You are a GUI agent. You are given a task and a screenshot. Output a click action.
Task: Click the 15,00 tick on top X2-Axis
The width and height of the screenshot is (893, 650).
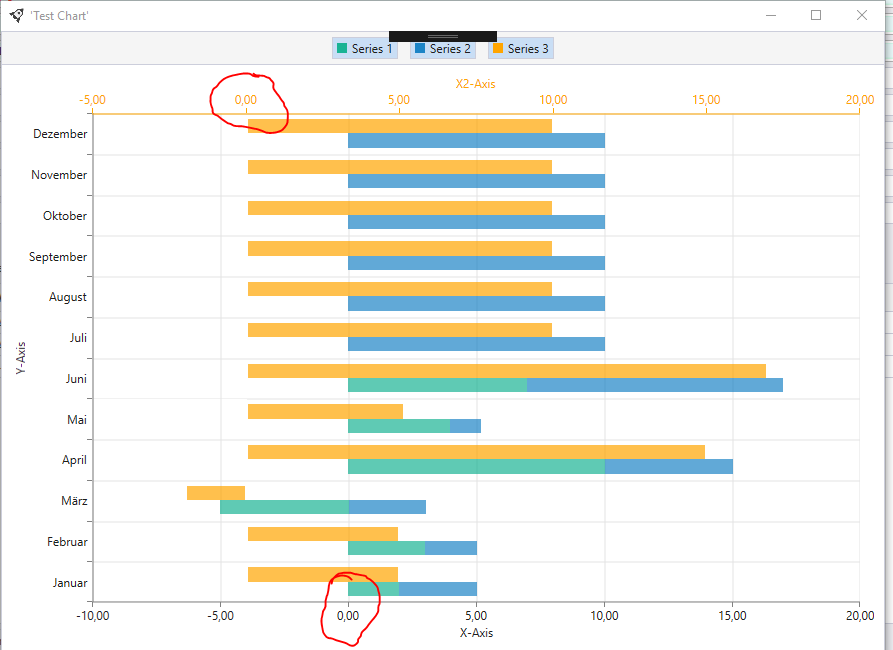[706, 100]
